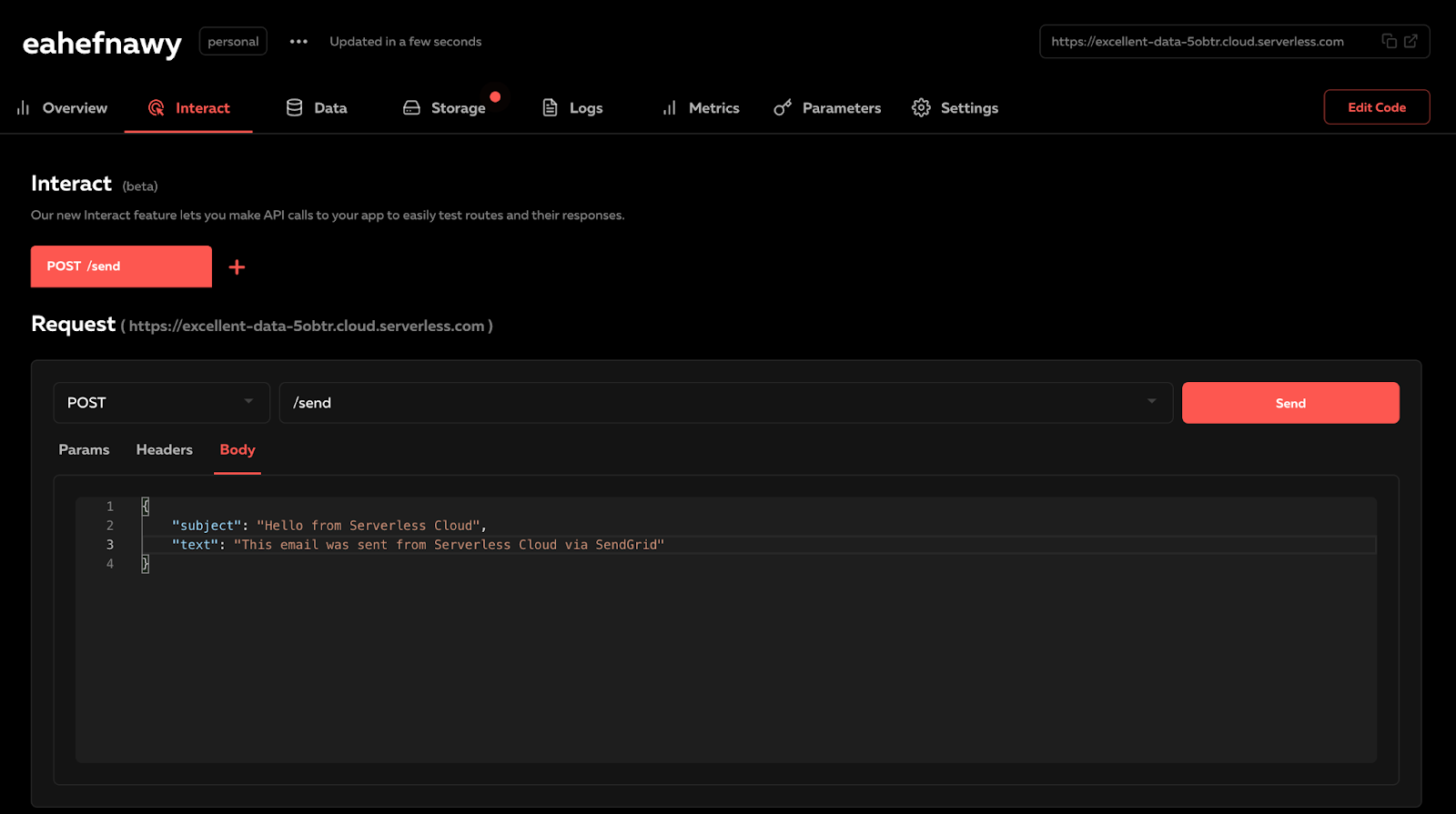Screen dimensions: 1456x814
Task: Click the Storage drive icon
Action: click(411, 108)
